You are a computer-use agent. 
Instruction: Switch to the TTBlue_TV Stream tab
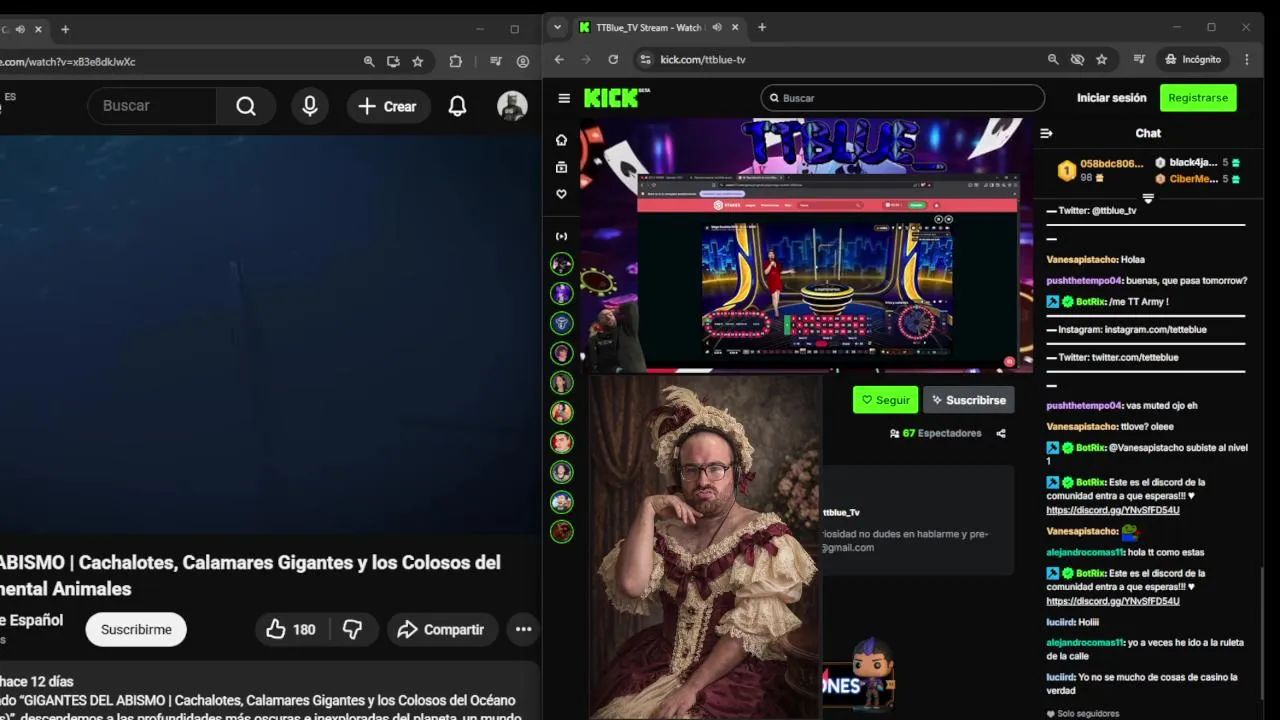[x=650, y=28]
